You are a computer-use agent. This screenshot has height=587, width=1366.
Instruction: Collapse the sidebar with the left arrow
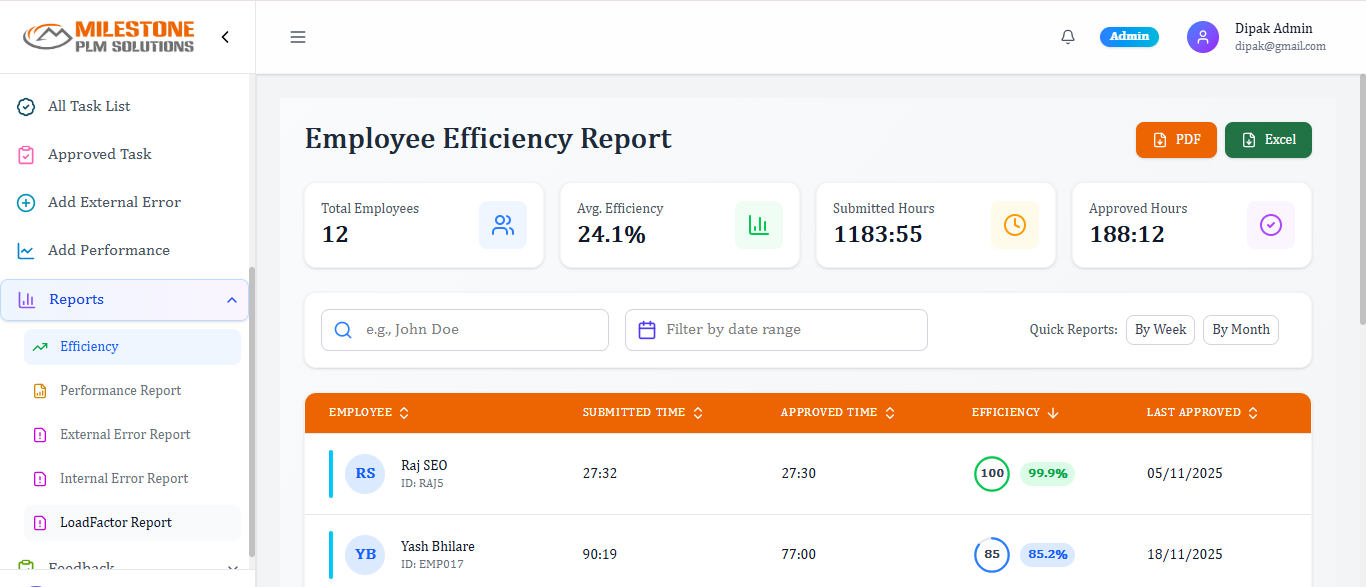point(224,36)
